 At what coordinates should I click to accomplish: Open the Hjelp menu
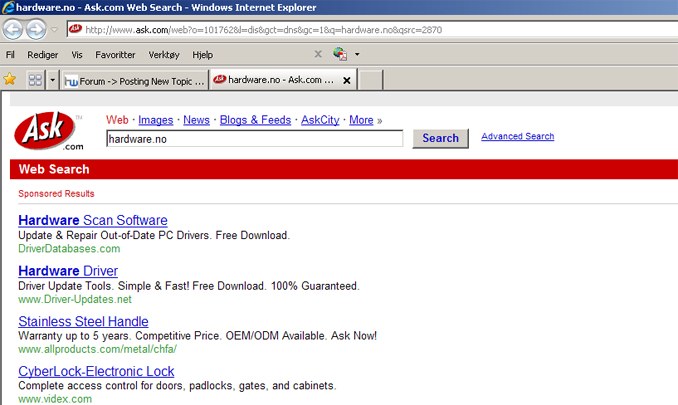202,55
